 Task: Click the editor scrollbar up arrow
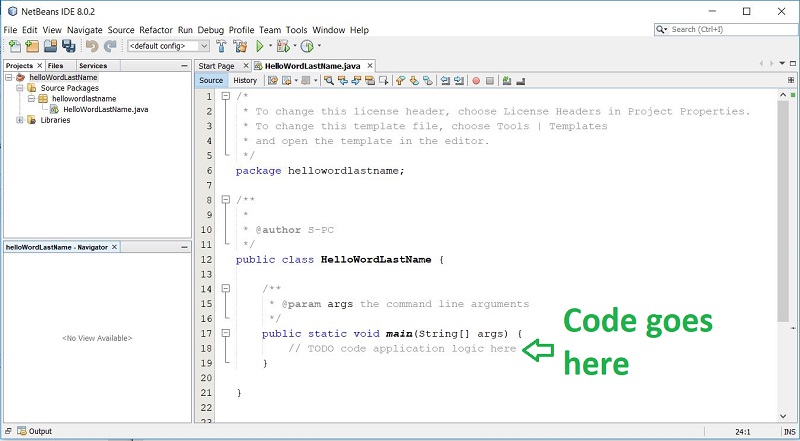pos(783,95)
